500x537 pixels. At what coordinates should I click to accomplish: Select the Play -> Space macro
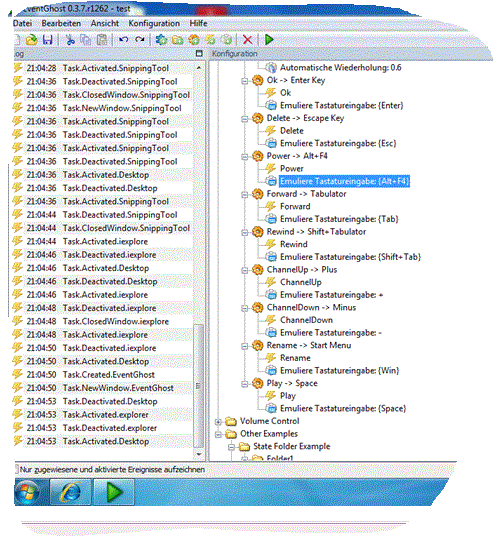[x=292, y=384]
